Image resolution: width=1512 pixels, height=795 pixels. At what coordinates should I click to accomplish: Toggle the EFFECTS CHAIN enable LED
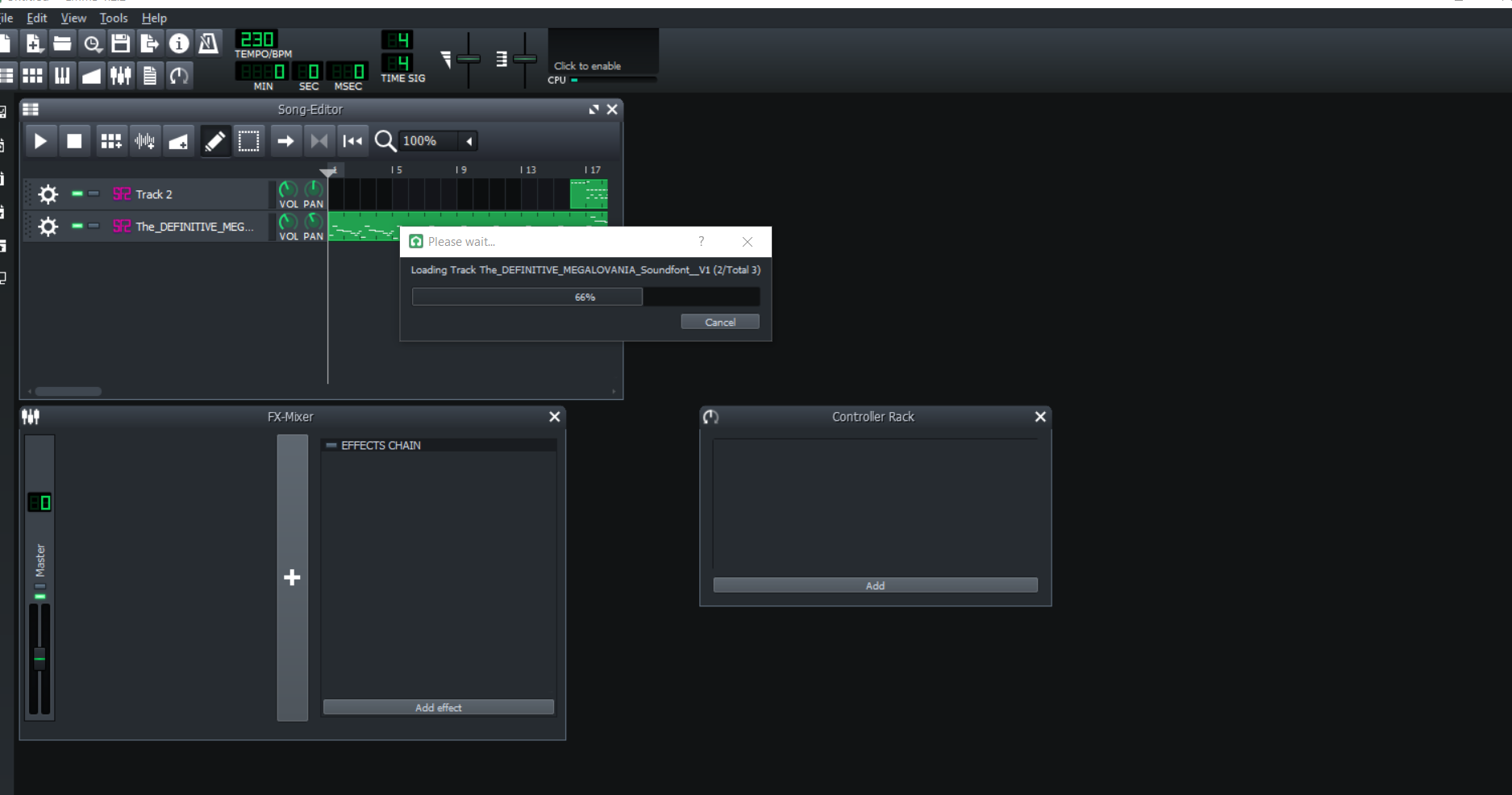click(331, 445)
